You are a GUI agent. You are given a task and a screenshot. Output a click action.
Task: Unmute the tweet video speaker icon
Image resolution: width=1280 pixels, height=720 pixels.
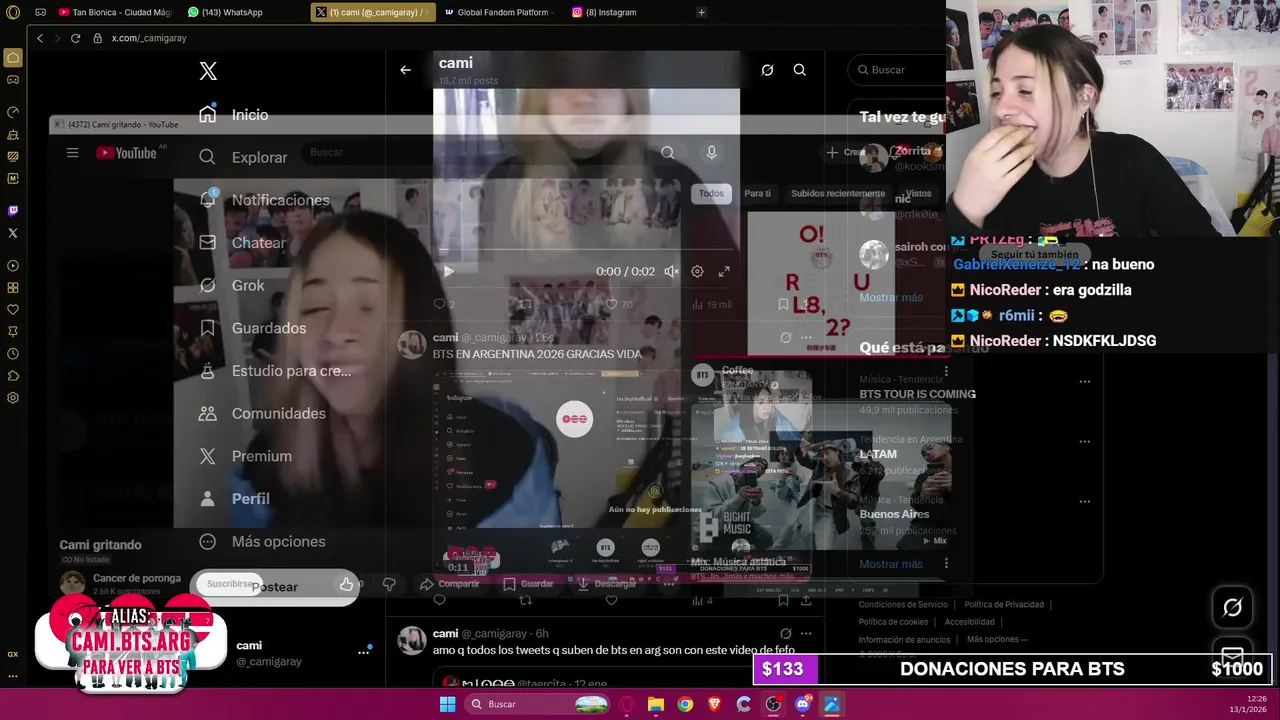click(672, 271)
